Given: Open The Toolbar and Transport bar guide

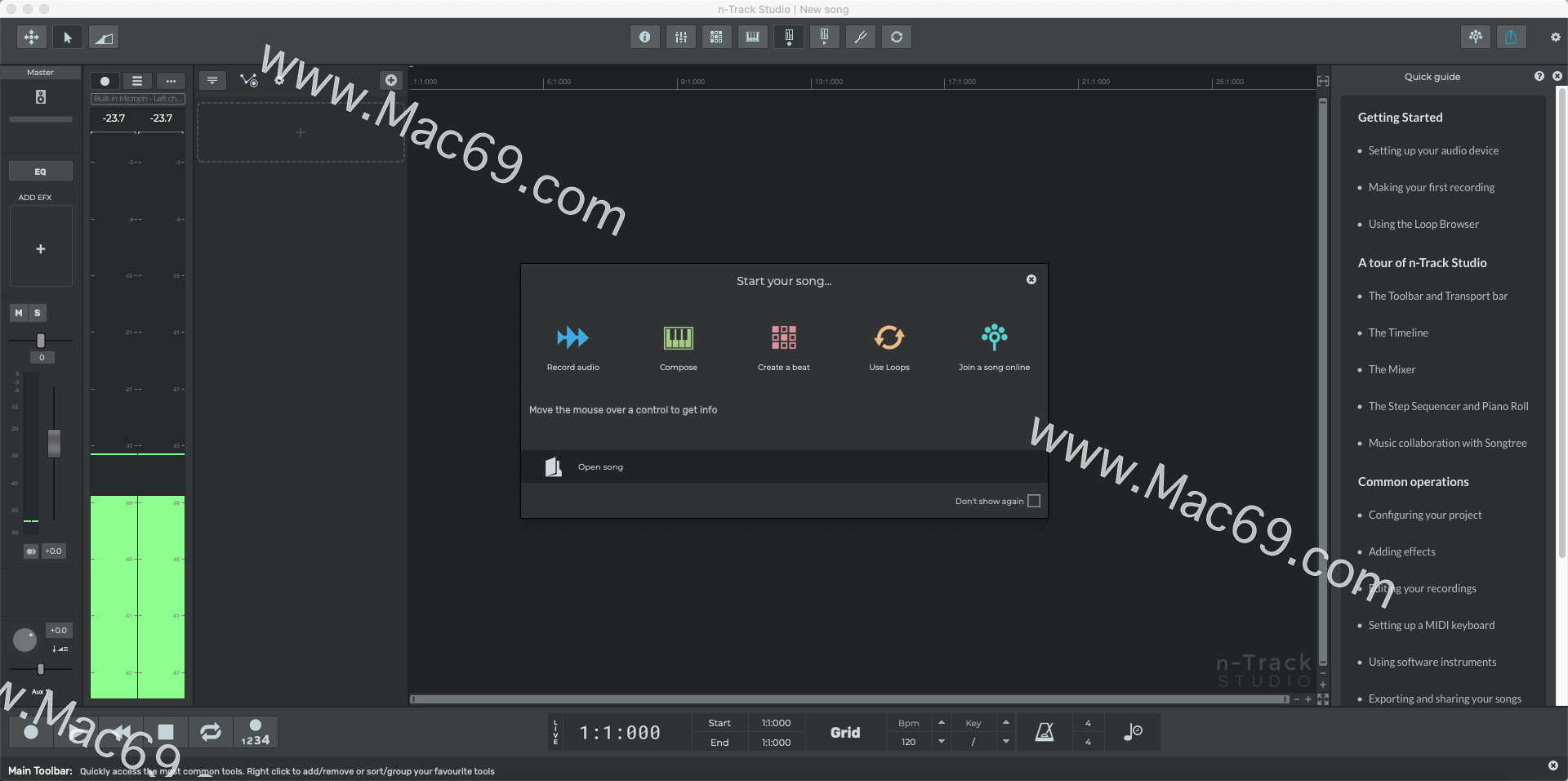Looking at the screenshot, I should [1438, 296].
